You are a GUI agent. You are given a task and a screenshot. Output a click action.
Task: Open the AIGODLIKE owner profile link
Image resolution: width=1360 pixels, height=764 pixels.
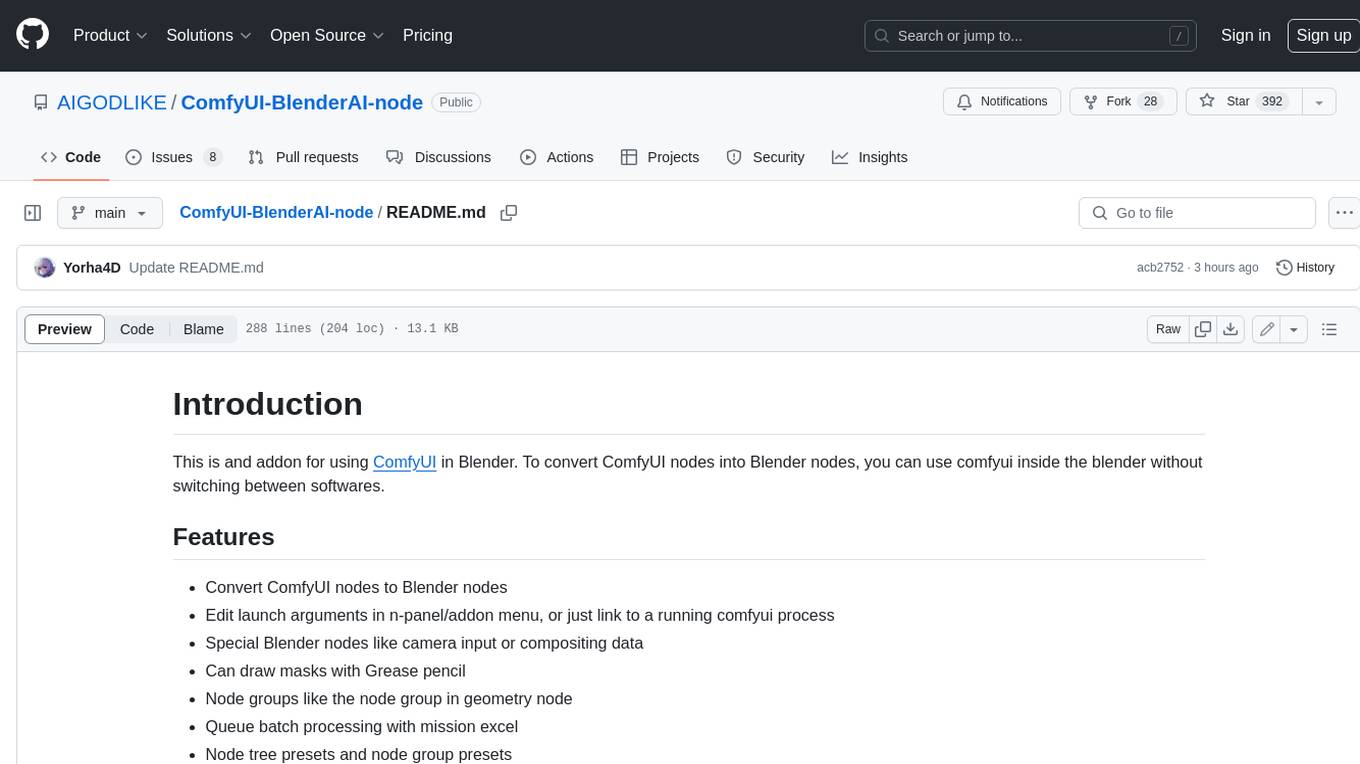[112, 102]
